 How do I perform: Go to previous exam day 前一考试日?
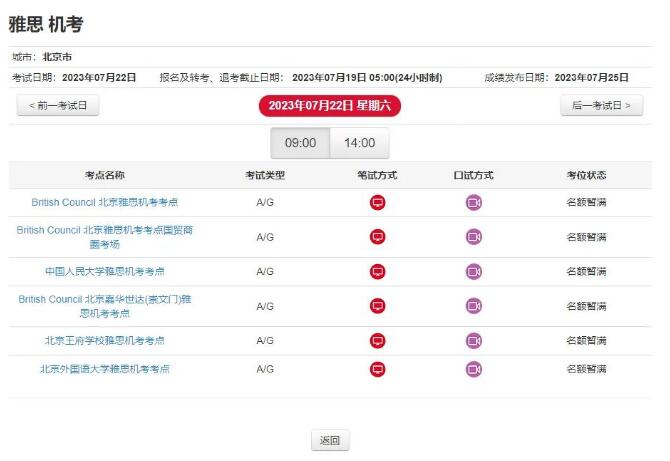[58, 105]
